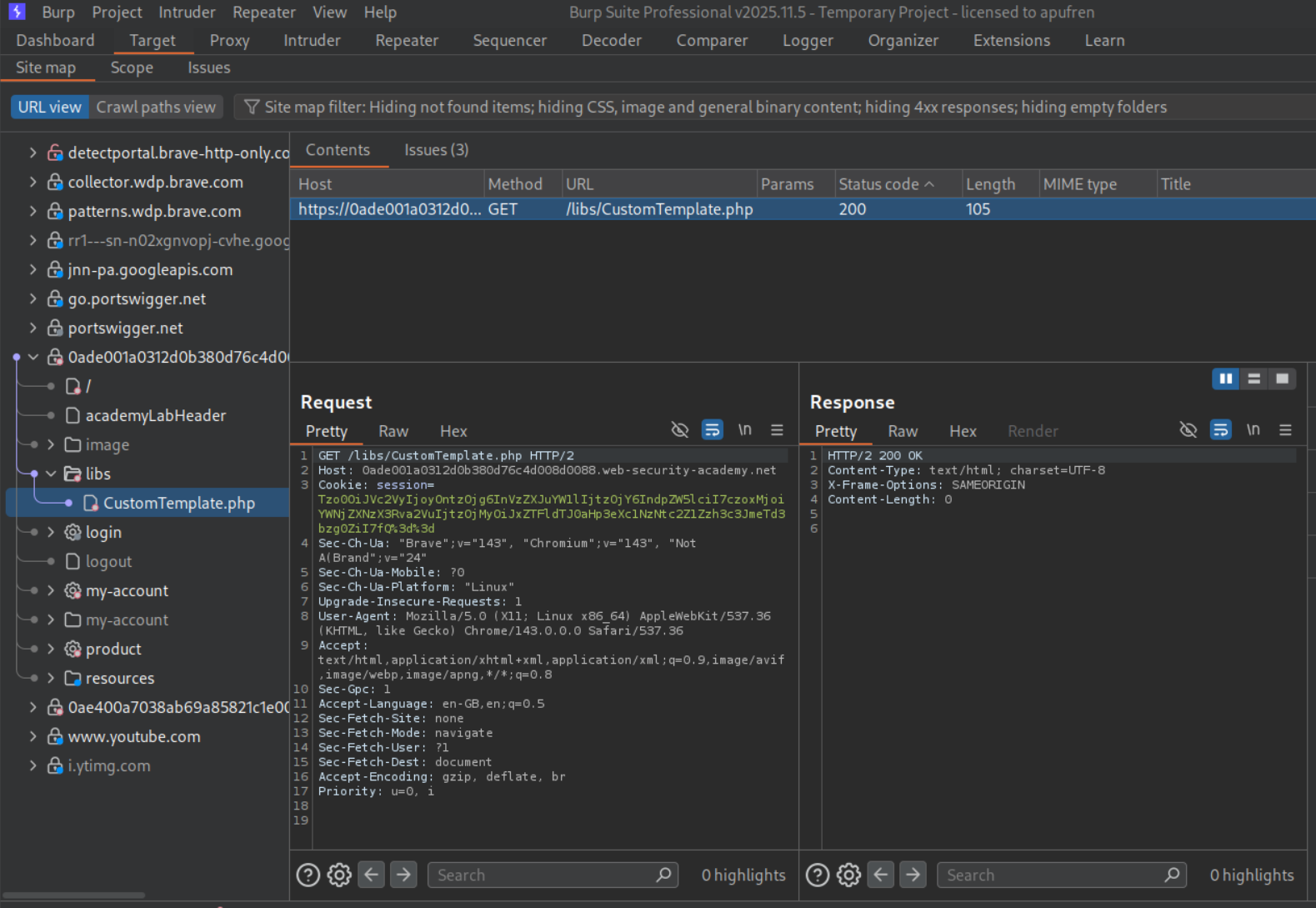Click the Request panel settings gear icon
Screen dimensions: 1316x908
pyautogui.click(x=339, y=875)
